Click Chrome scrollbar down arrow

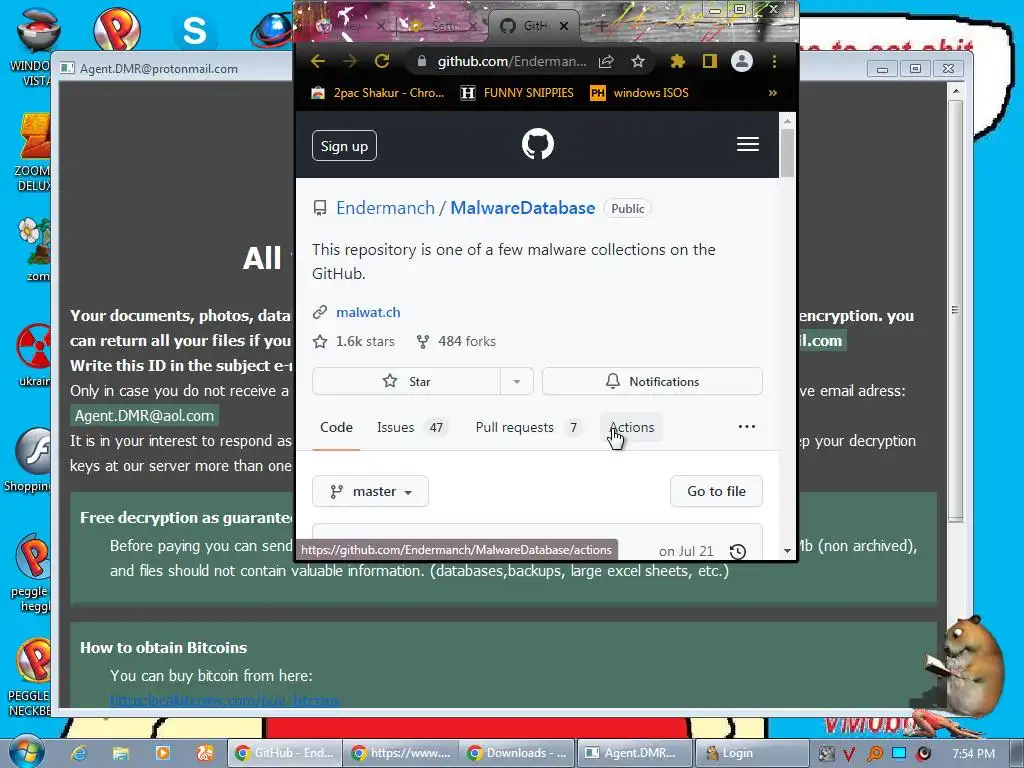point(788,551)
